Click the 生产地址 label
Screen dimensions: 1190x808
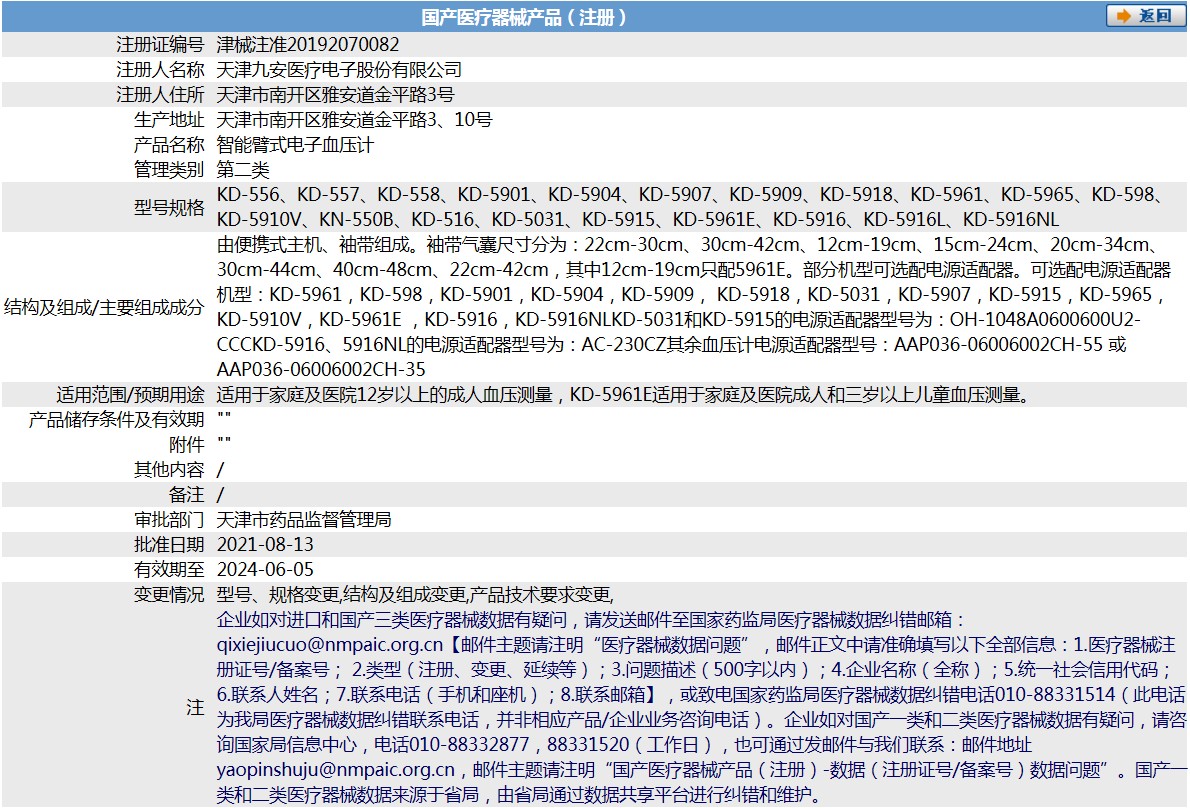coord(169,120)
